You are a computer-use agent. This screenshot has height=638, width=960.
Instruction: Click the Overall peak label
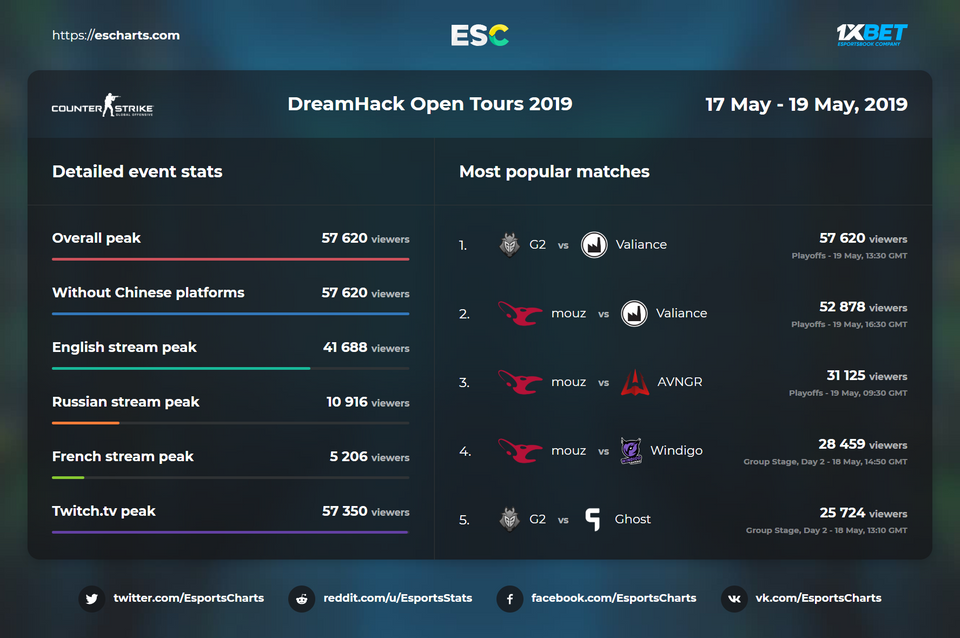click(96, 238)
